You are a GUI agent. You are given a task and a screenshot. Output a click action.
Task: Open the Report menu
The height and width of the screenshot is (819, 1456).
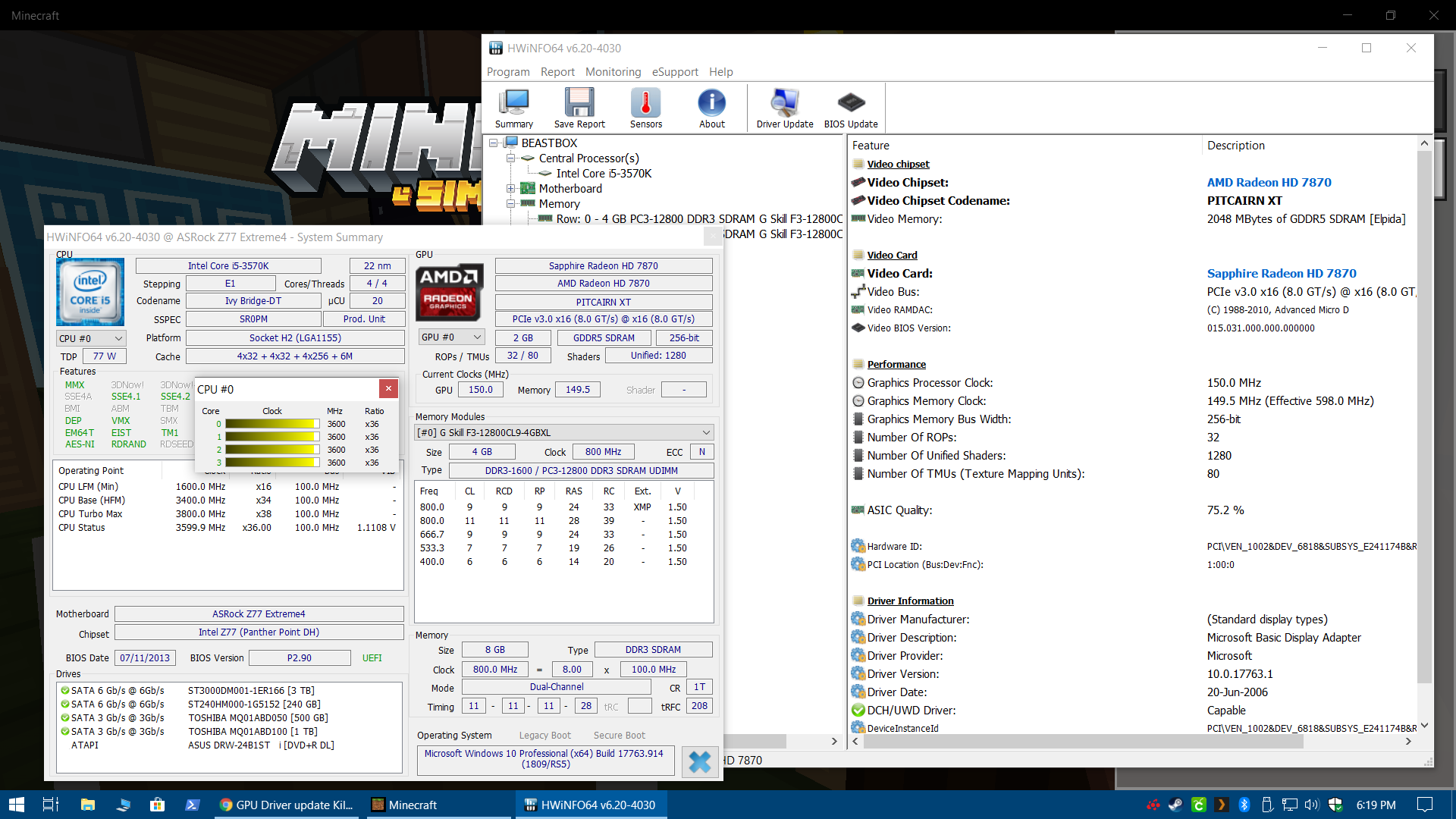[x=557, y=72]
